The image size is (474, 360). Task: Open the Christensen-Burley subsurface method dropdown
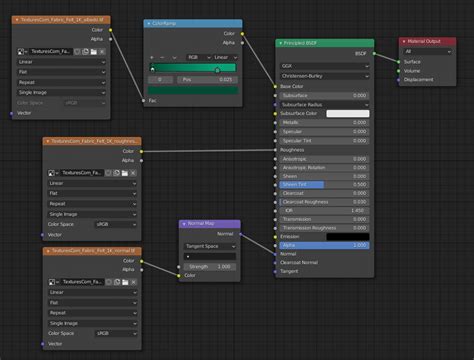point(324,76)
